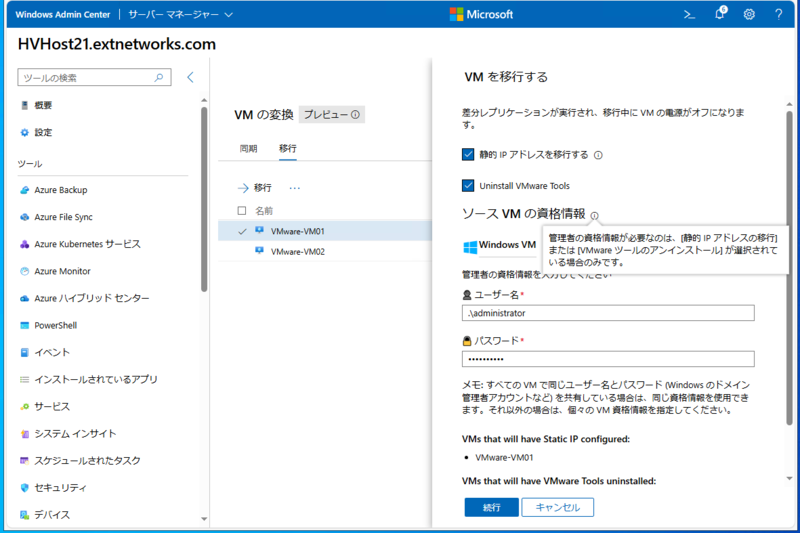Screen dimensions: 800x533
Task: Open スケジュールされたタスク tool
Action: coord(87,461)
